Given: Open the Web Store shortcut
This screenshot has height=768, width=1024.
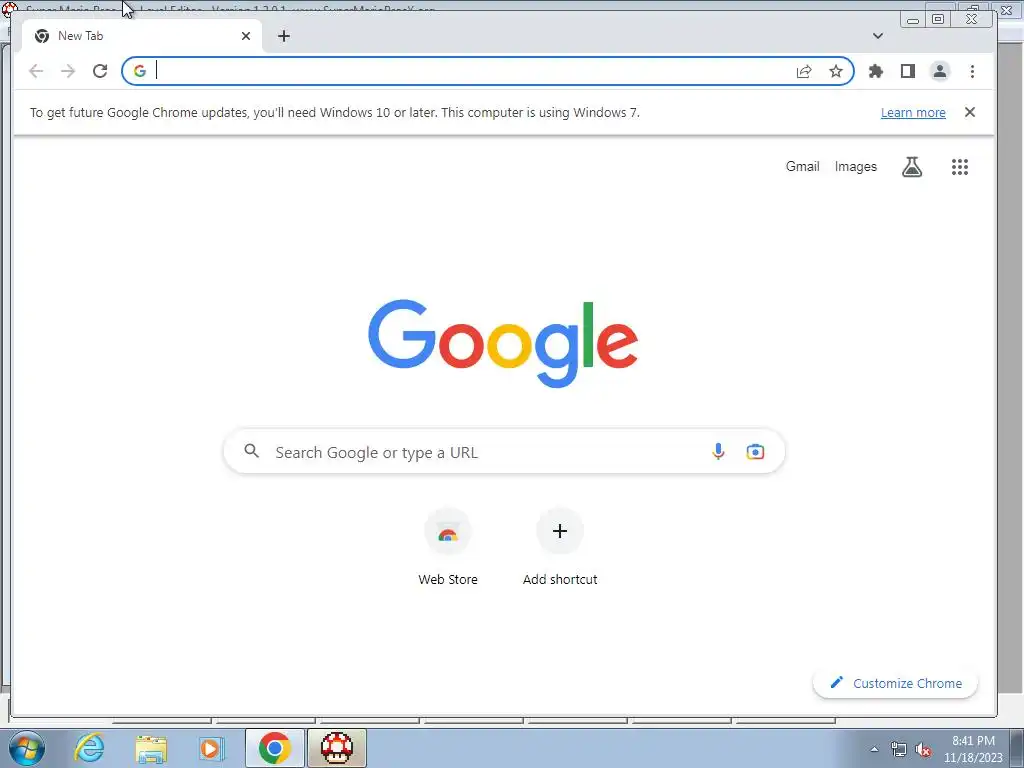Looking at the screenshot, I should click(448, 549).
